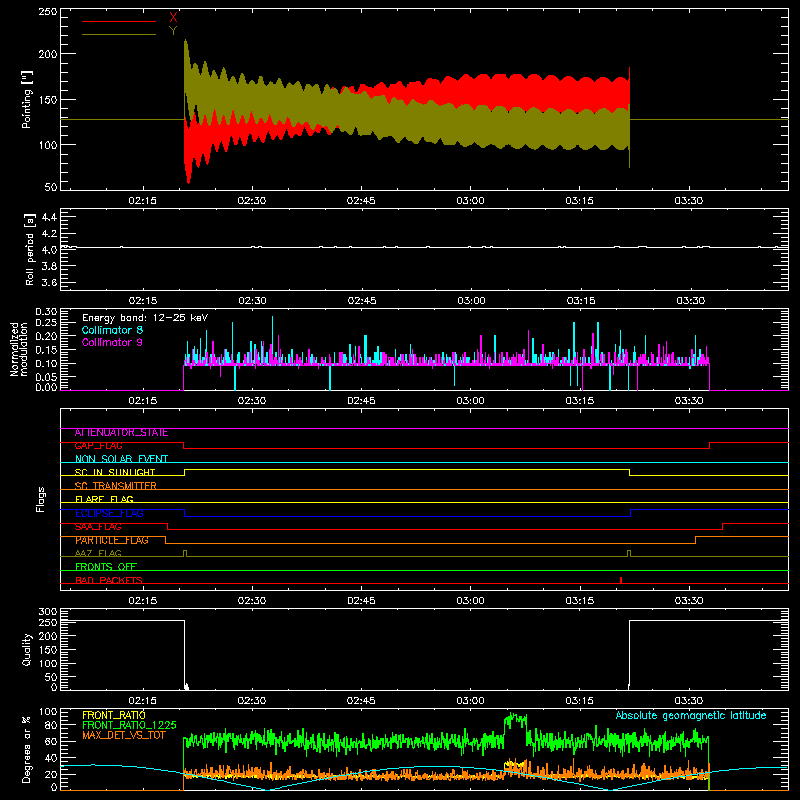Click the 'Energy band: 12-25 keV' text
This screenshot has width=800, height=800.
(x=145, y=318)
